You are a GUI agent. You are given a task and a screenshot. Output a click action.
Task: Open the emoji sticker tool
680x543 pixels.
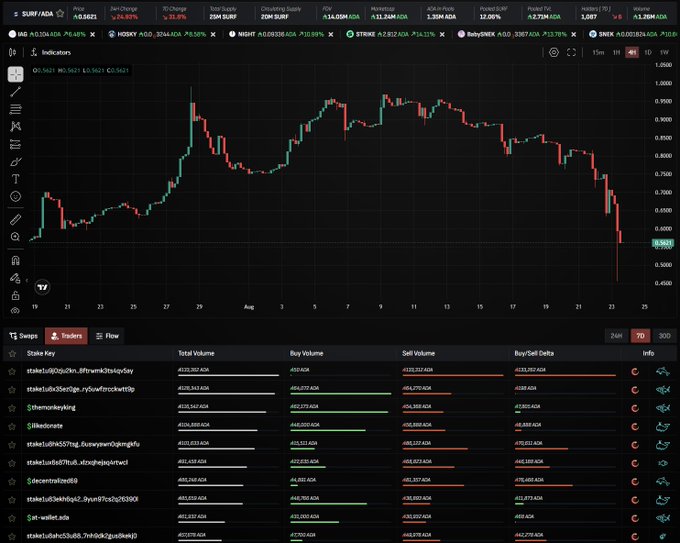click(x=16, y=196)
